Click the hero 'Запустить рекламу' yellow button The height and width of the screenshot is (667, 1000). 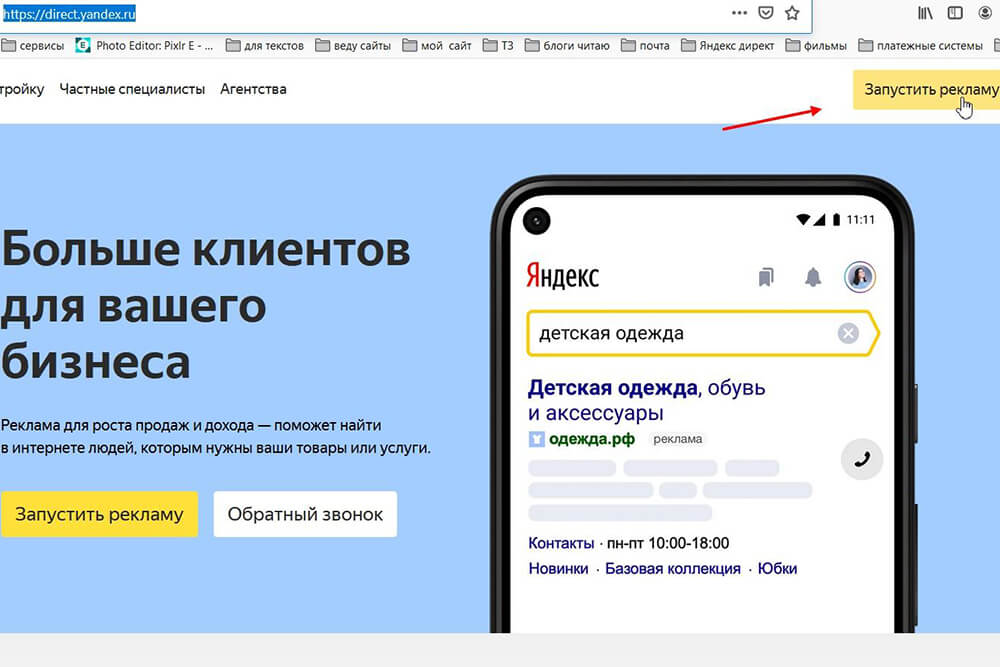pyautogui.click(x=99, y=514)
